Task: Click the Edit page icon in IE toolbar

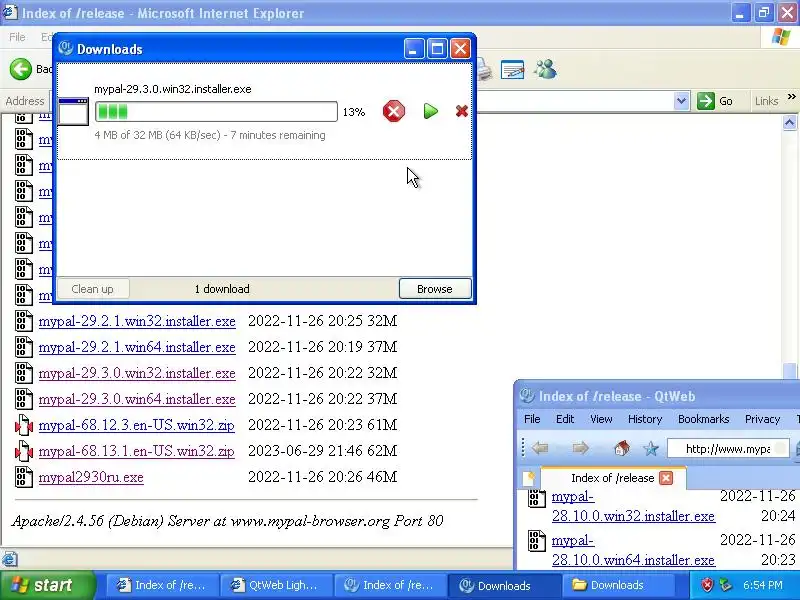Action: pyautogui.click(x=512, y=69)
